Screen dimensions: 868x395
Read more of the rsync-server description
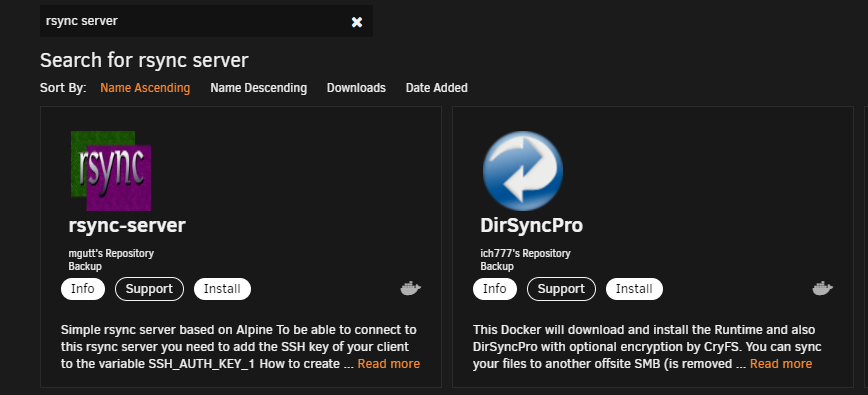389,364
